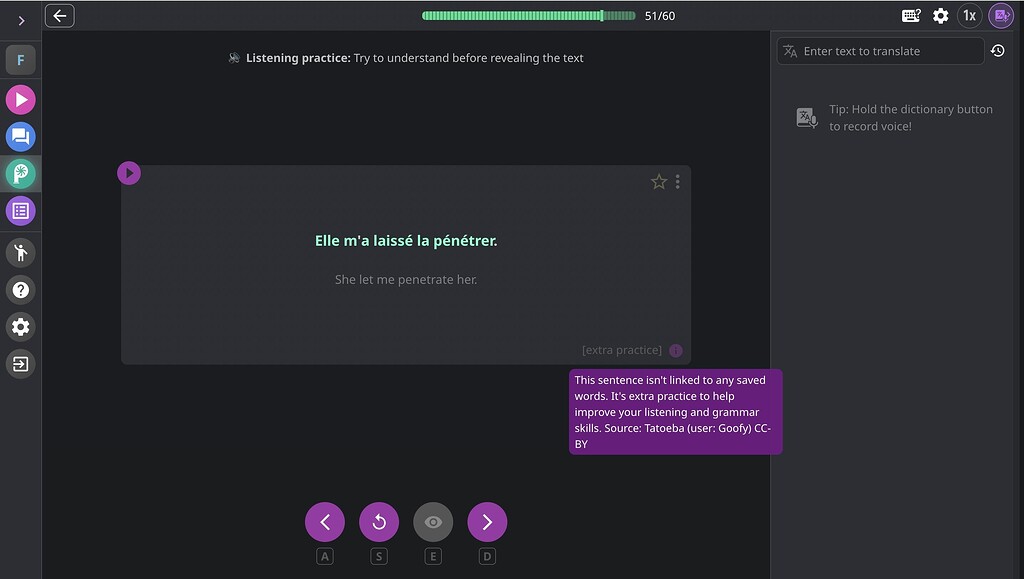Change the 1x playback speed
The image size is (1024, 579).
(969, 16)
